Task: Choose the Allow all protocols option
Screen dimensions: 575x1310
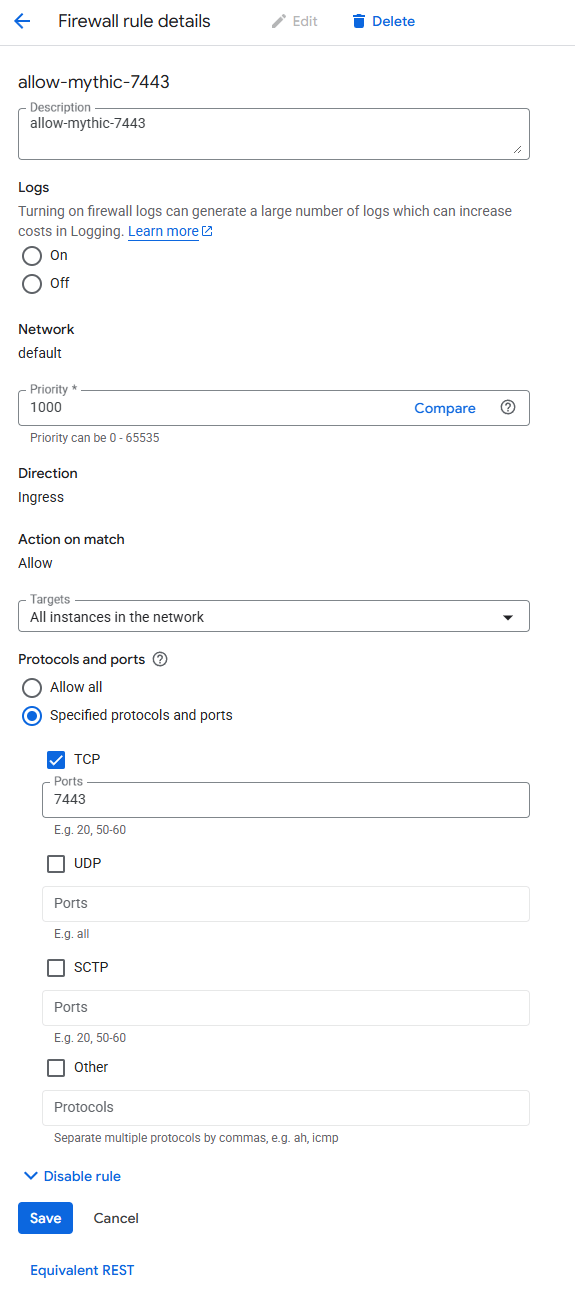Action: click(32, 688)
